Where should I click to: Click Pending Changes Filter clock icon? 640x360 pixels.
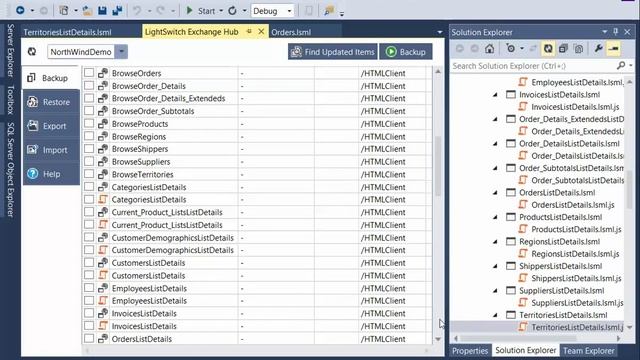tap(510, 49)
